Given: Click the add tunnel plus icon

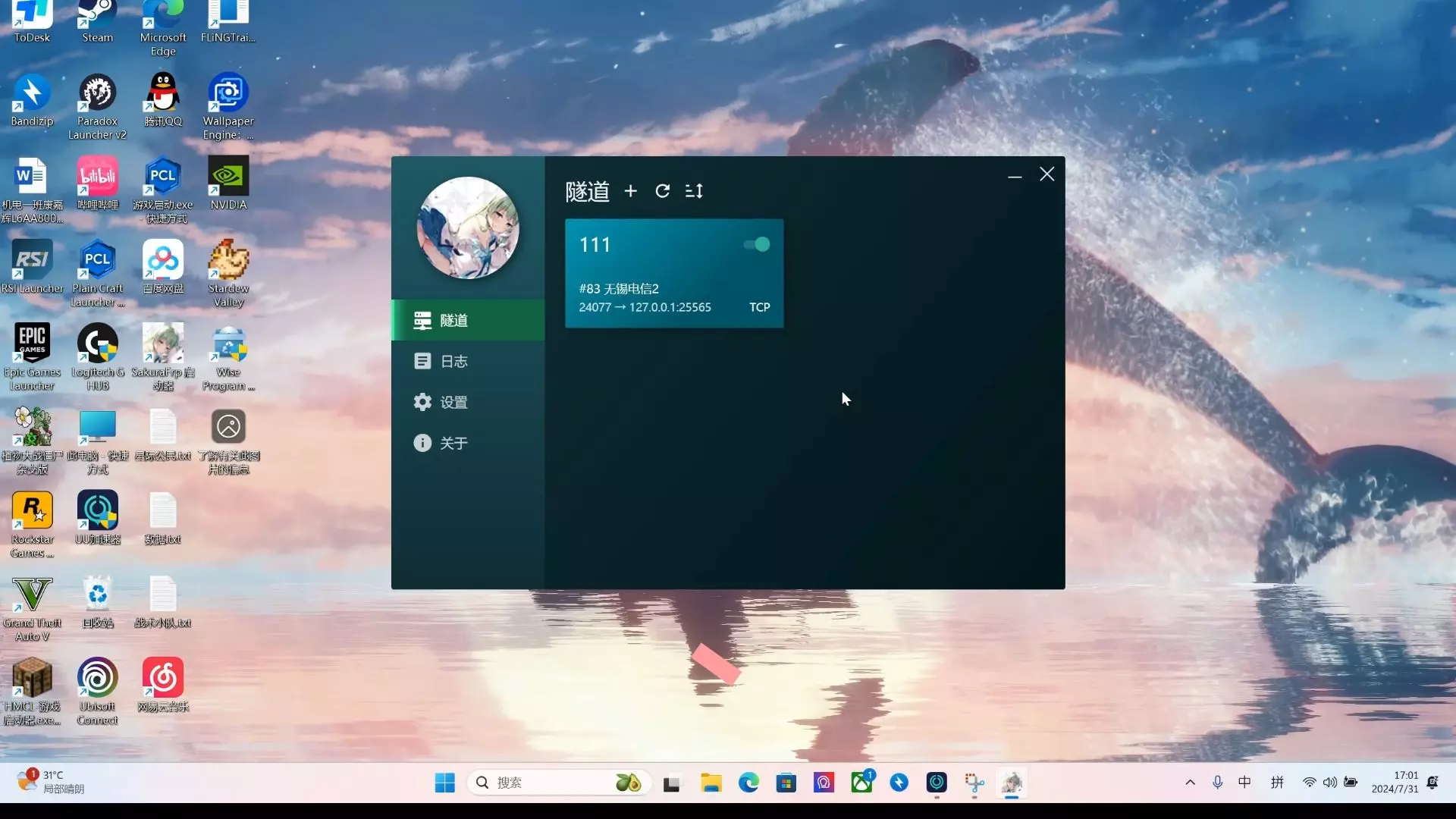Looking at the screenshot, I should pyautogui.click(x=630, y=191).
